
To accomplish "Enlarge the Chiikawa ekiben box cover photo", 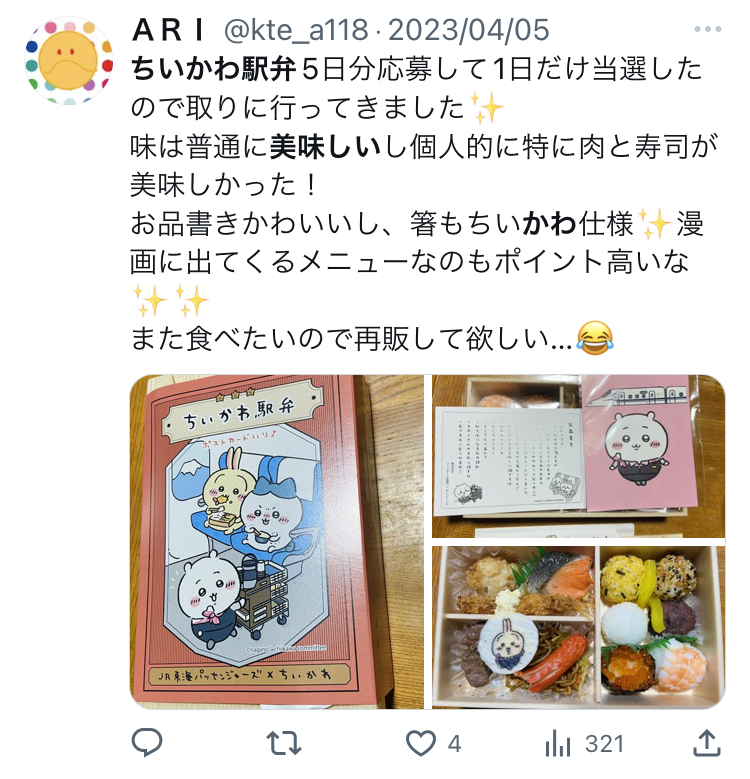I will [277, 542].
